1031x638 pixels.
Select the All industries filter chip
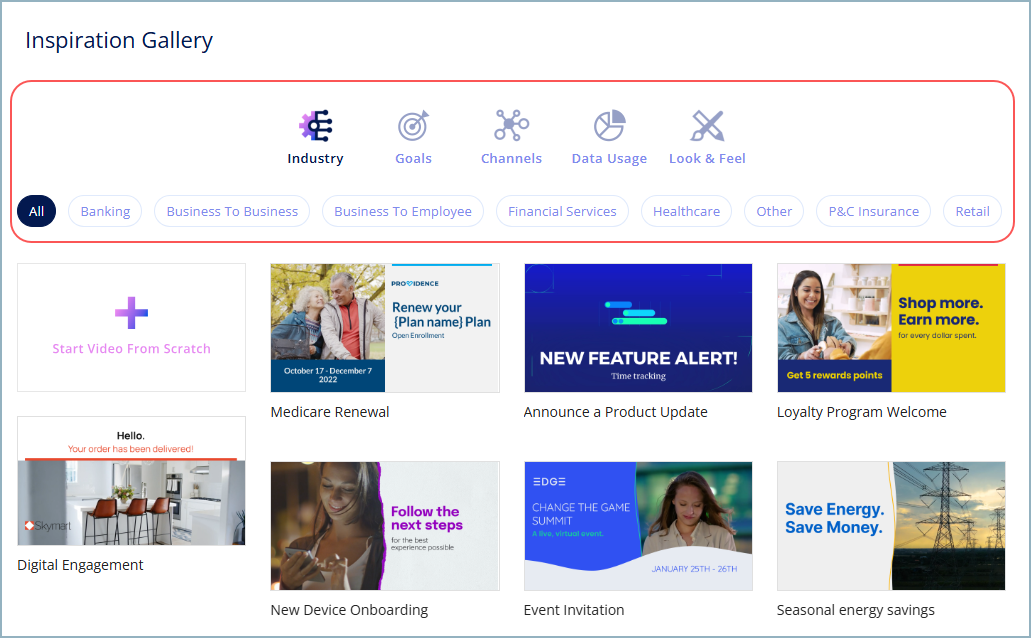pyautogui.click(x=36, y=211)
